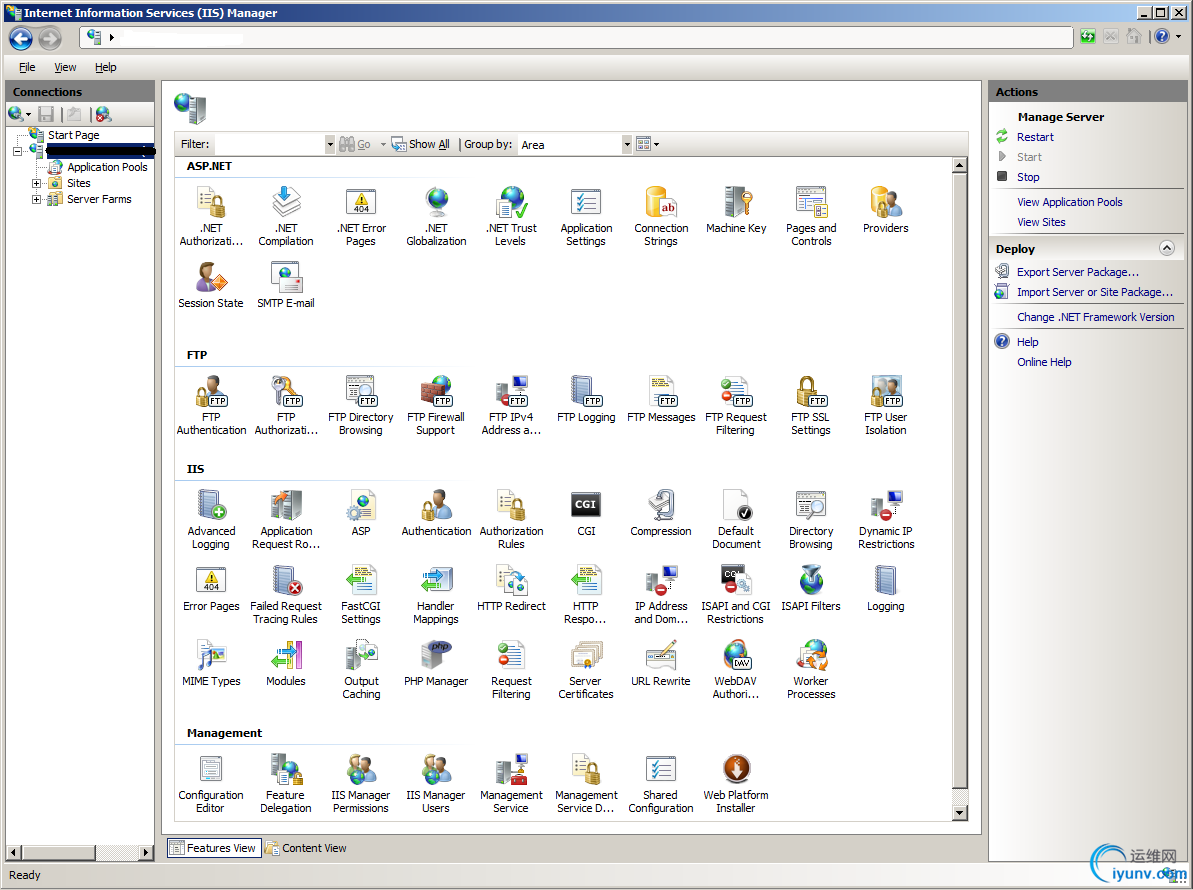Click Change .NET Framework Version
The height and width of the screenshot is (890, 1193).
coord(1096,316)
